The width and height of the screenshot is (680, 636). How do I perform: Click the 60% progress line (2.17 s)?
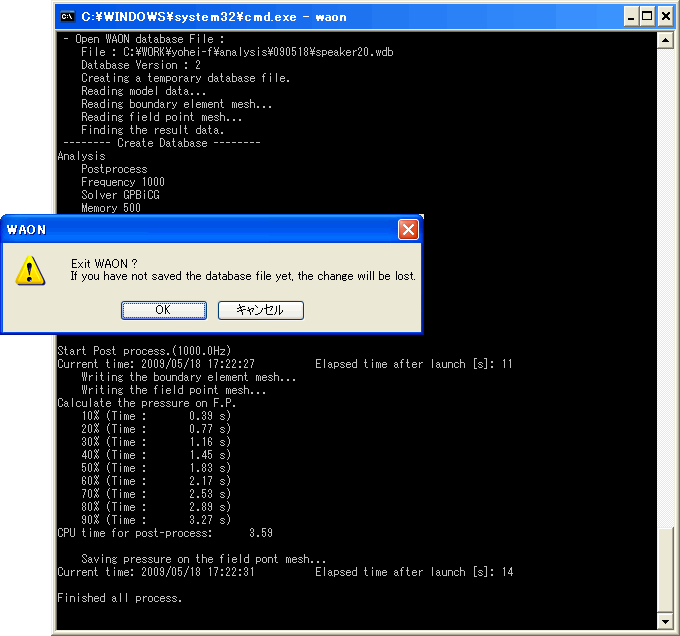(156, 481)
